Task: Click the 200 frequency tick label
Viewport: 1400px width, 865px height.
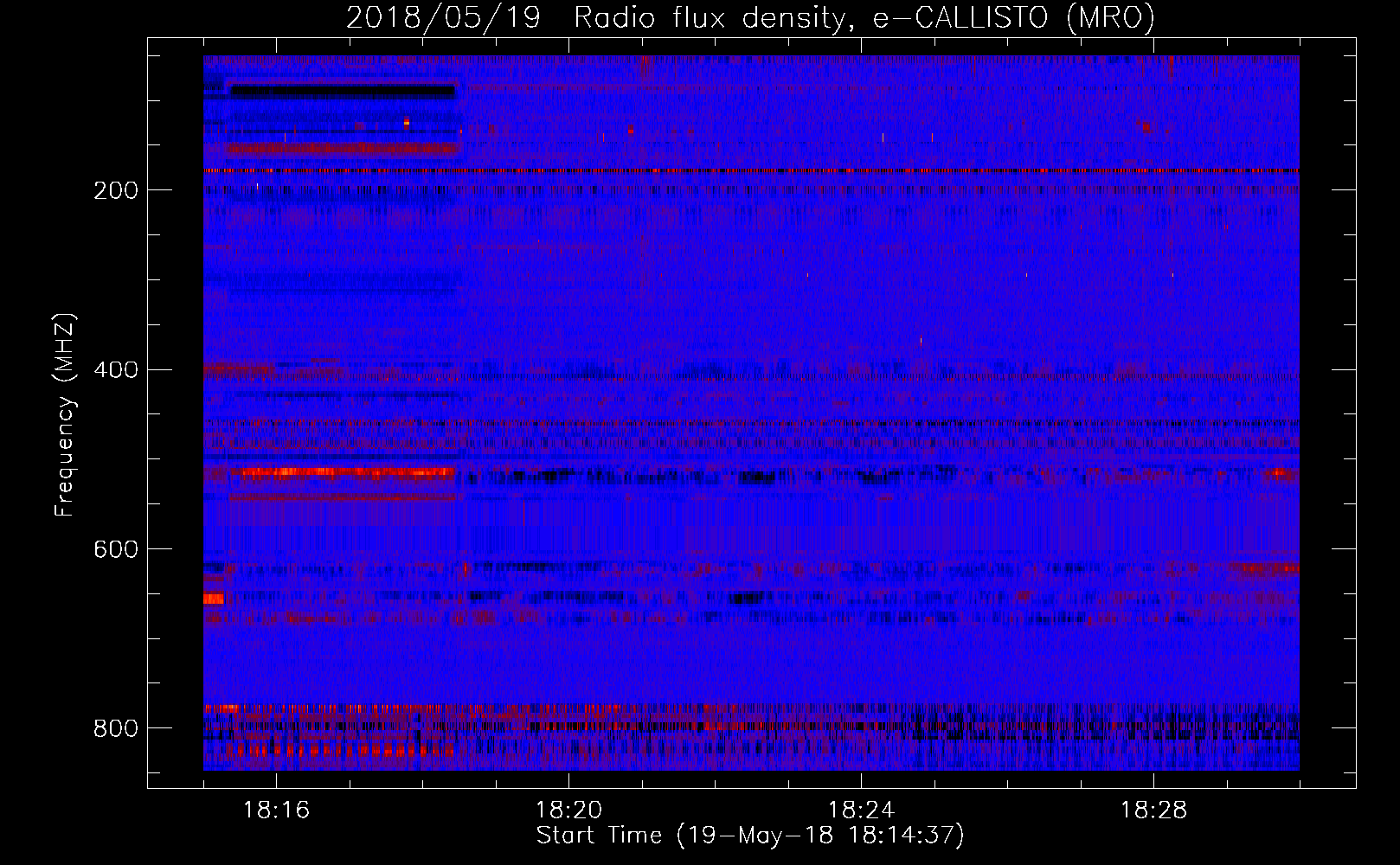Action: point(116,190)
